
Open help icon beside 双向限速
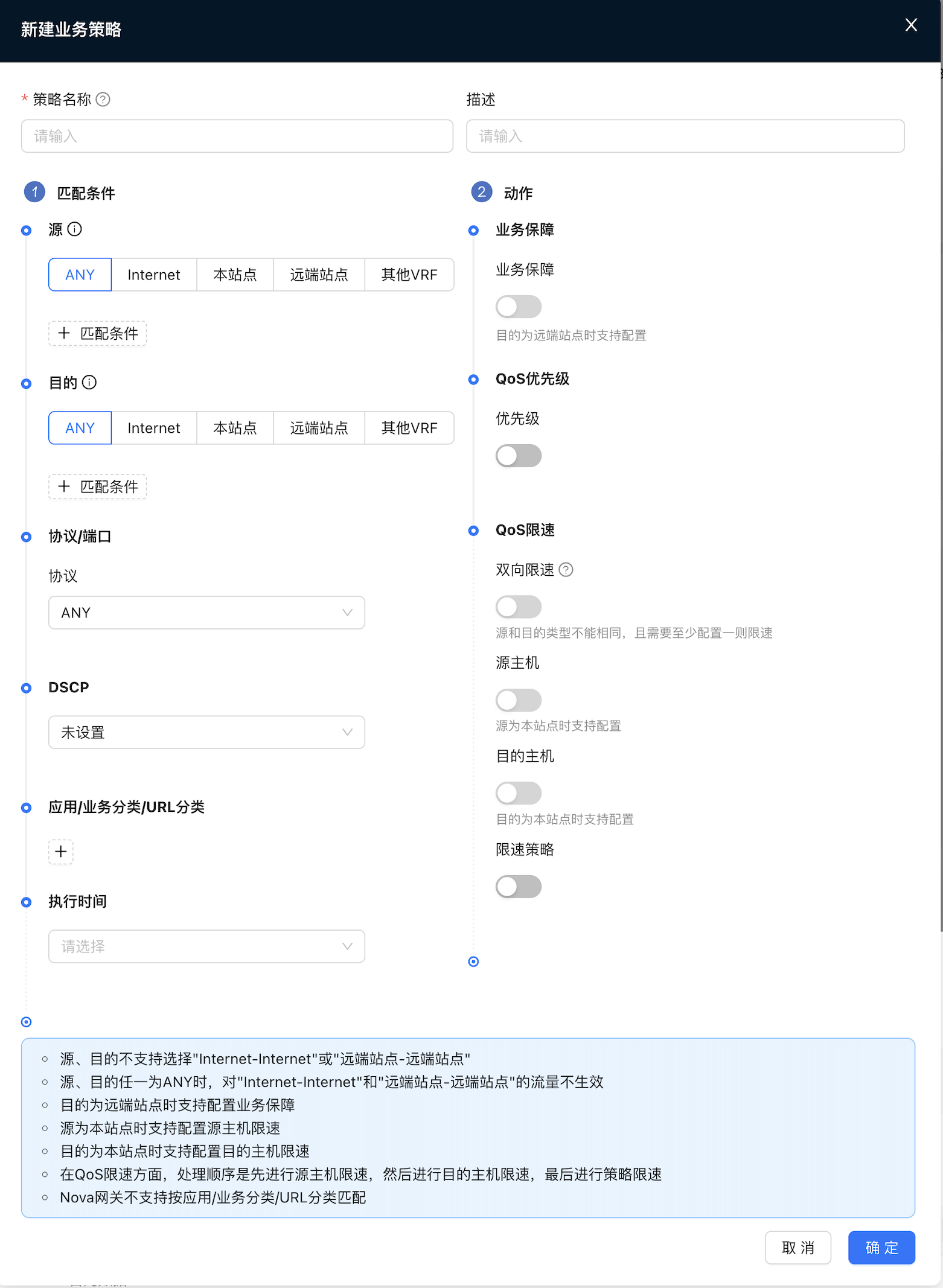click(x=566, y=570)
